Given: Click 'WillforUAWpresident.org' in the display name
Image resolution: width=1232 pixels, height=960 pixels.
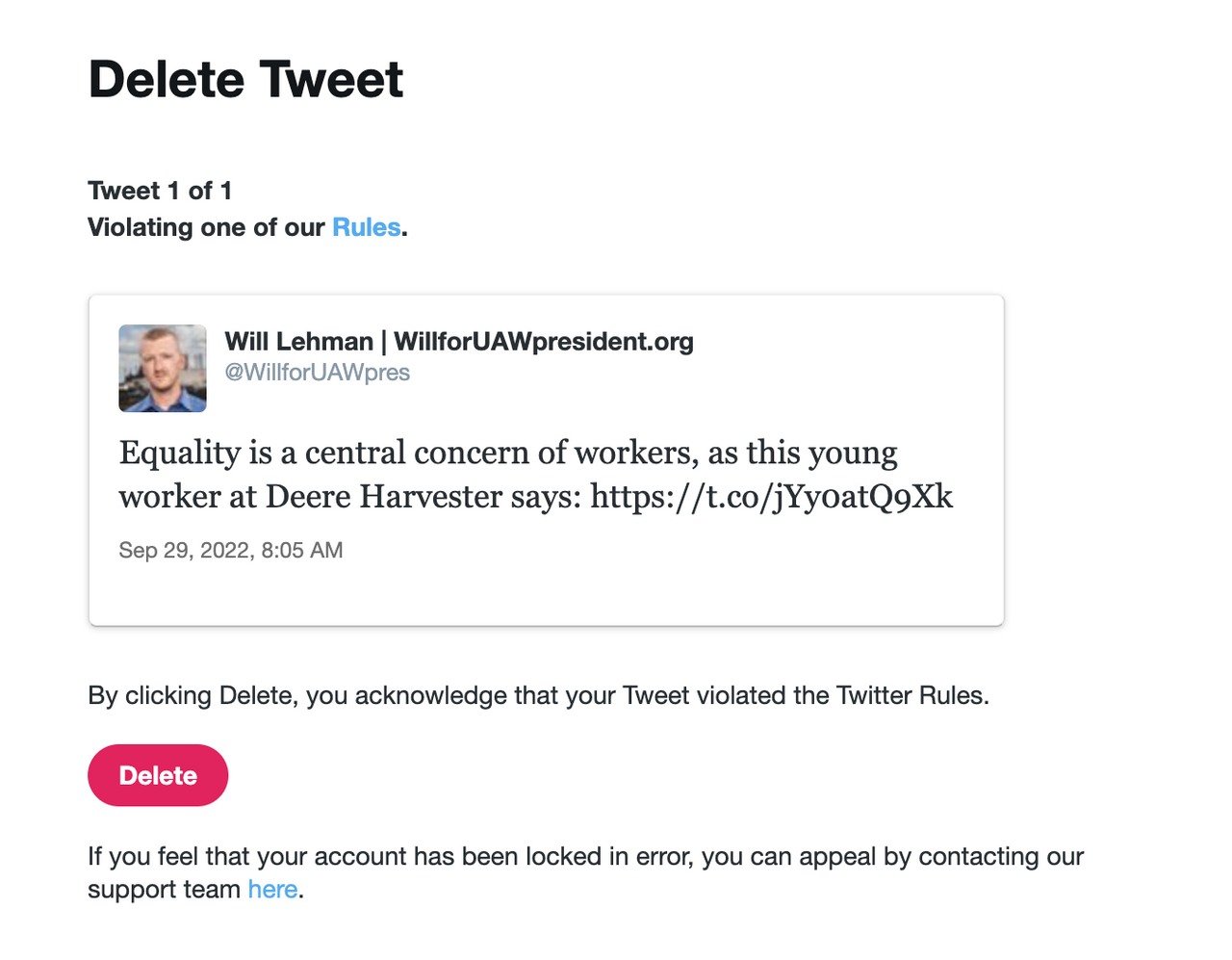Looking at the screenshot, I should pyautogui.click(x=544, y=342).
